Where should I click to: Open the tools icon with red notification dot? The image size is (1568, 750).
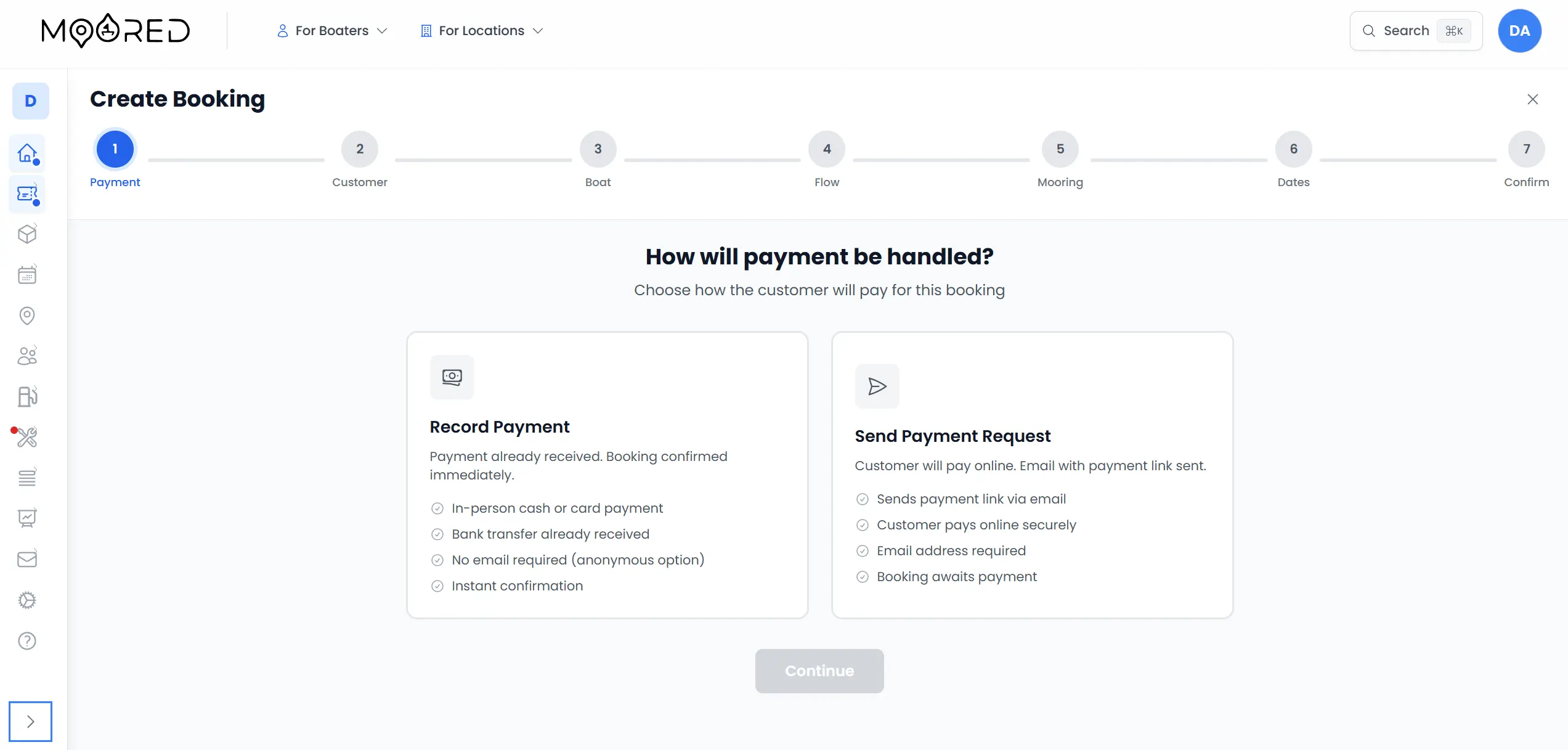click(x=27, y=438)
